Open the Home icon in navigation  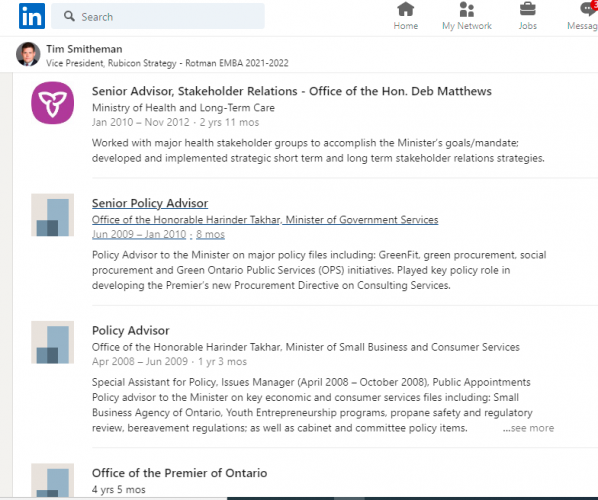tap(405, 10)
